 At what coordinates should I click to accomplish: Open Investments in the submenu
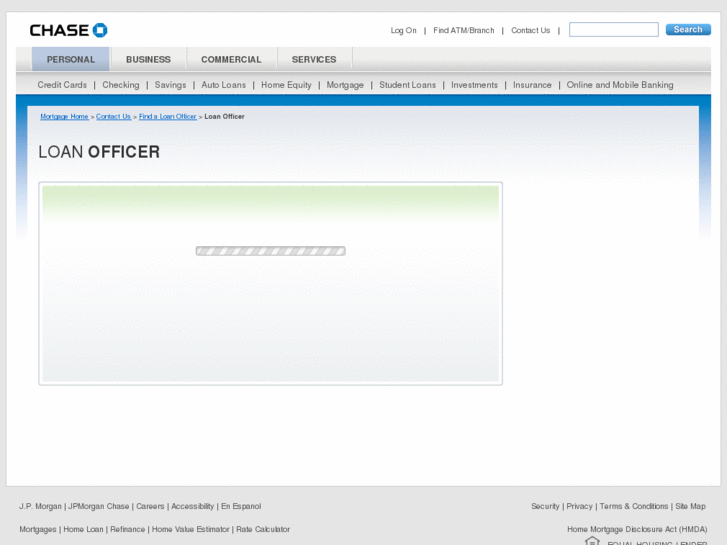474,85
